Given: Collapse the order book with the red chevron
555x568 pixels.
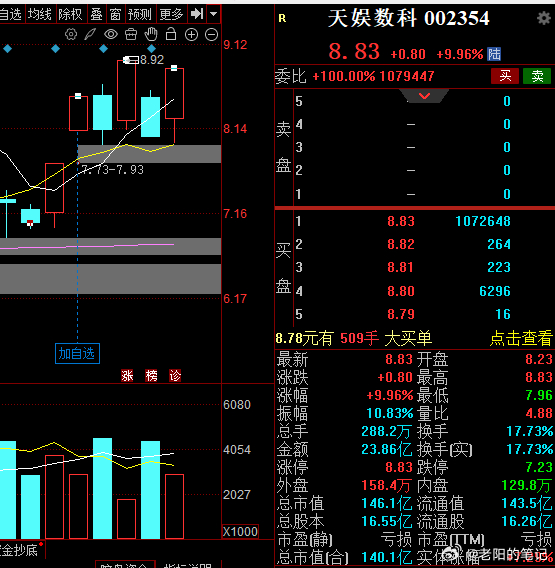Looking at the screenshot, I should pyautogui.click(x=424, y=96).
